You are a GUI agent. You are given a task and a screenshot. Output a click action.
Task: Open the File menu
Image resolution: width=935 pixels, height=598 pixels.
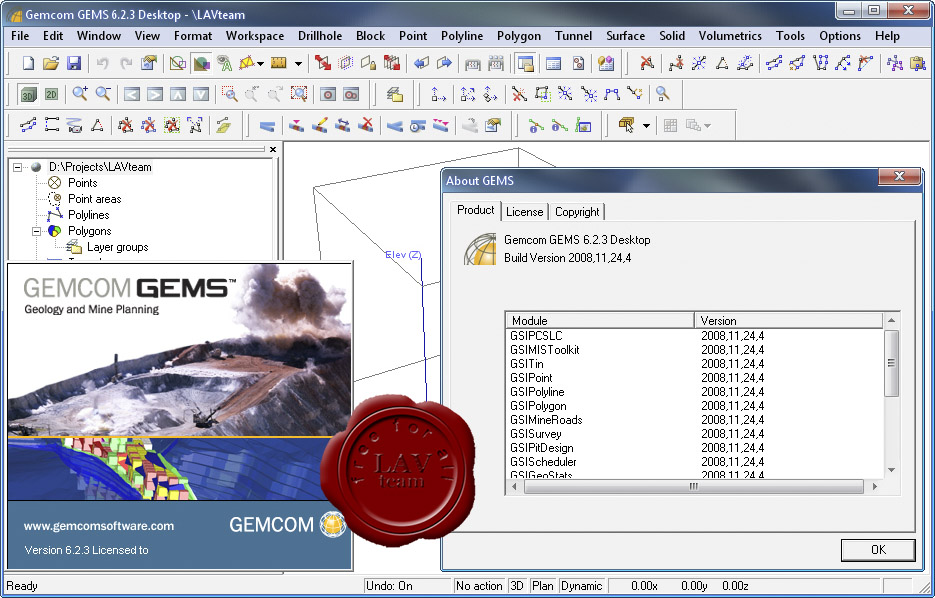[x=20, y=36]
